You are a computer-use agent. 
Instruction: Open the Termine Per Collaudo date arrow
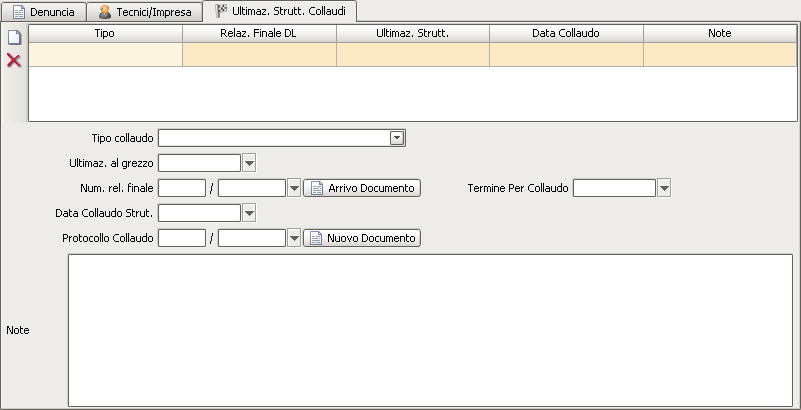(664, 188)
